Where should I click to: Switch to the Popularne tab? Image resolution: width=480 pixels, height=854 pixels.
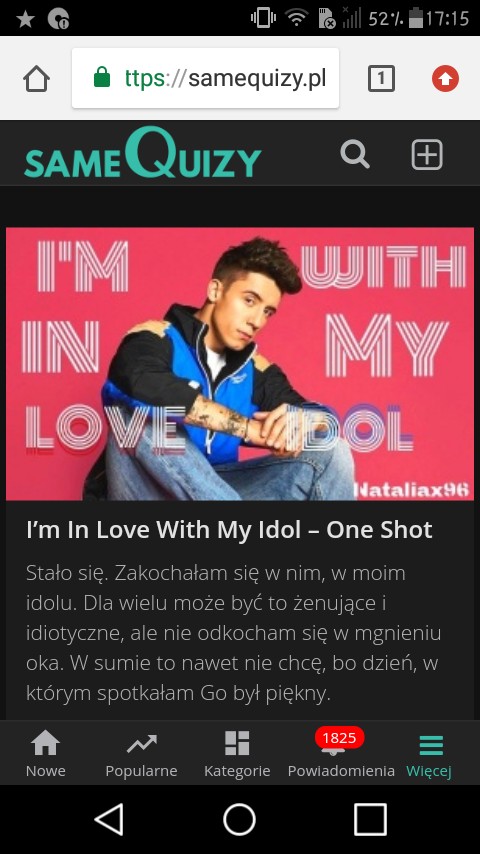(141, 754)
